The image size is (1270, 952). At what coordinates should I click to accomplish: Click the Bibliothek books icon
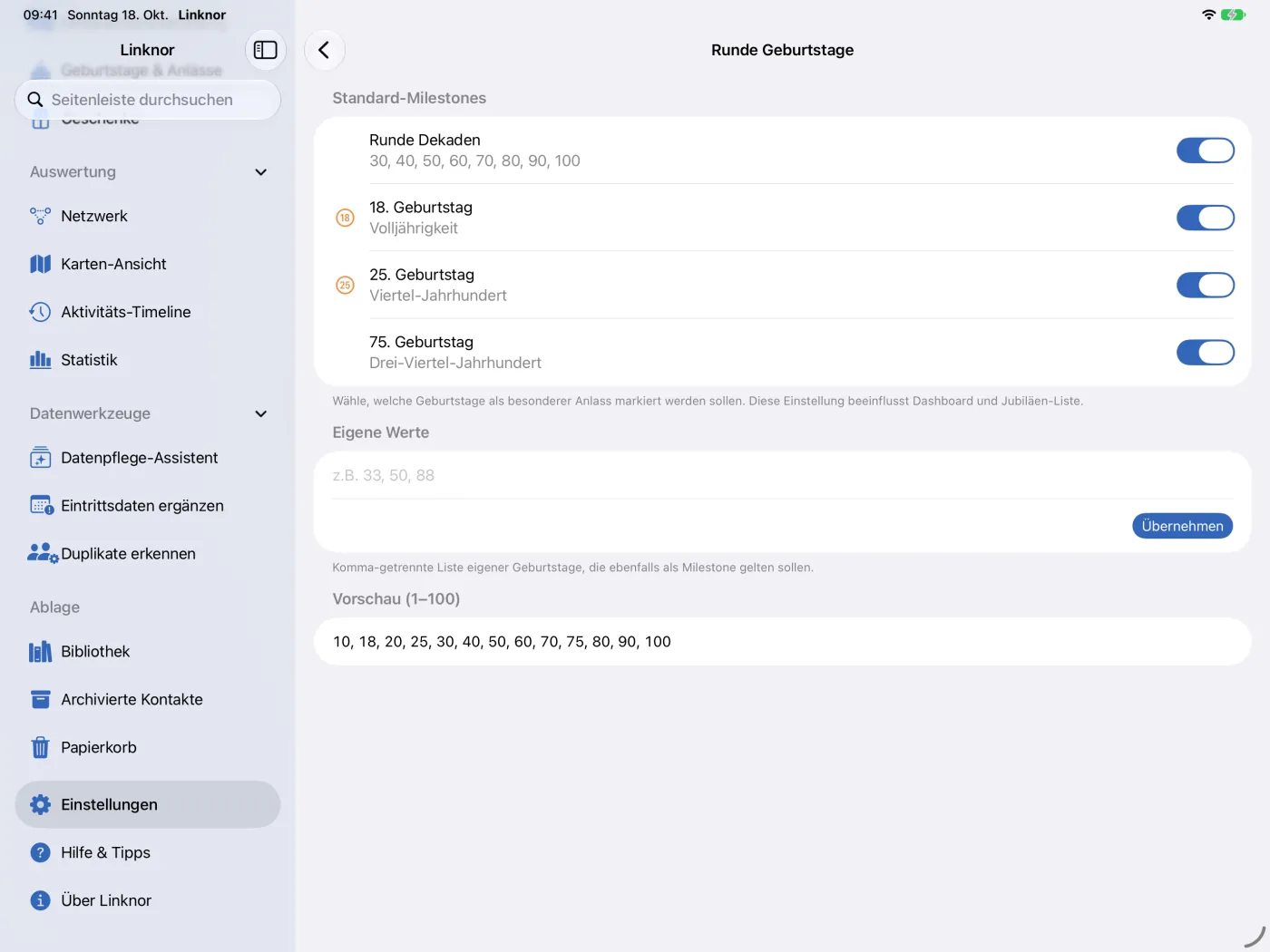click(40, 652)
